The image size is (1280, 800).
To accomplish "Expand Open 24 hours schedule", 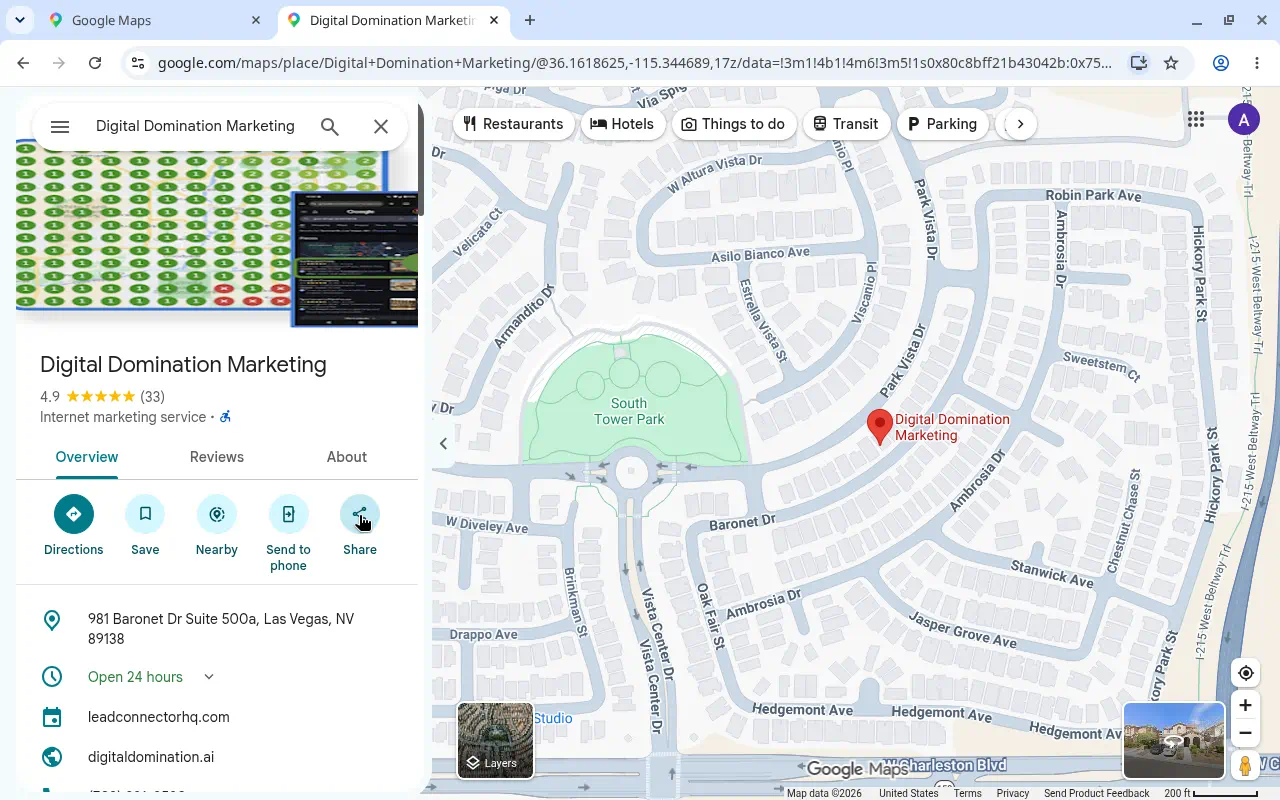I will click(209, 677).
